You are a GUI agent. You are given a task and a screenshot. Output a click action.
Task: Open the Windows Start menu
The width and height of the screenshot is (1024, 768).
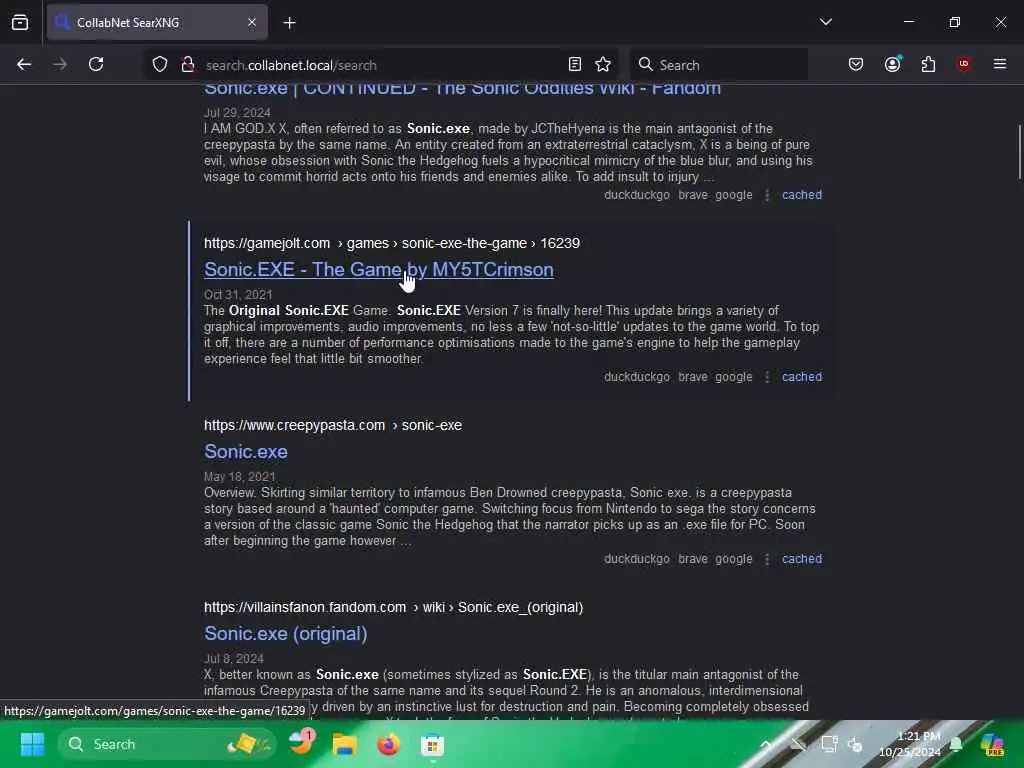[x=32, y=744]
